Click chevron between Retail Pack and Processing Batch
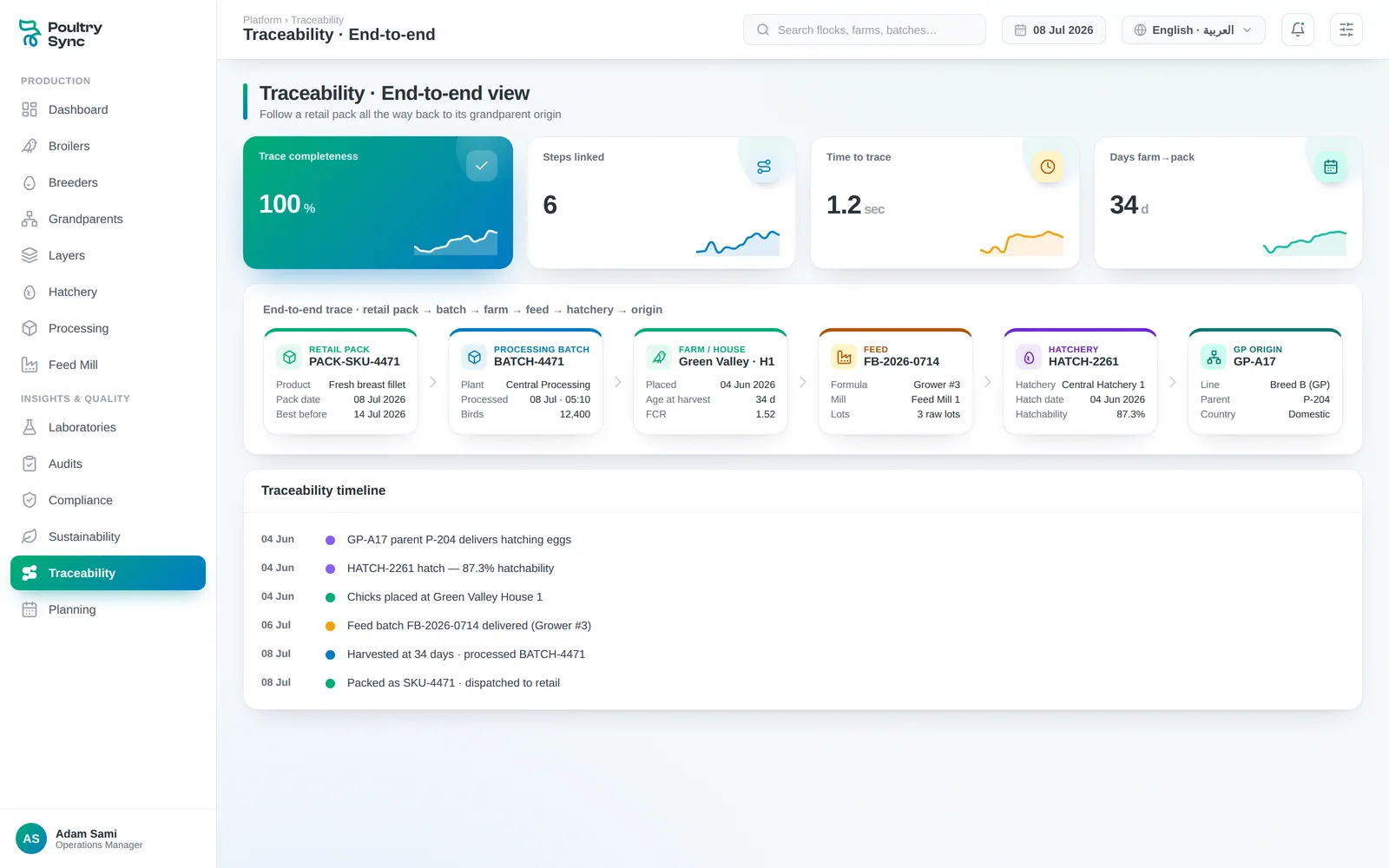Screen dimensions: 1389x868 point(433,382)
